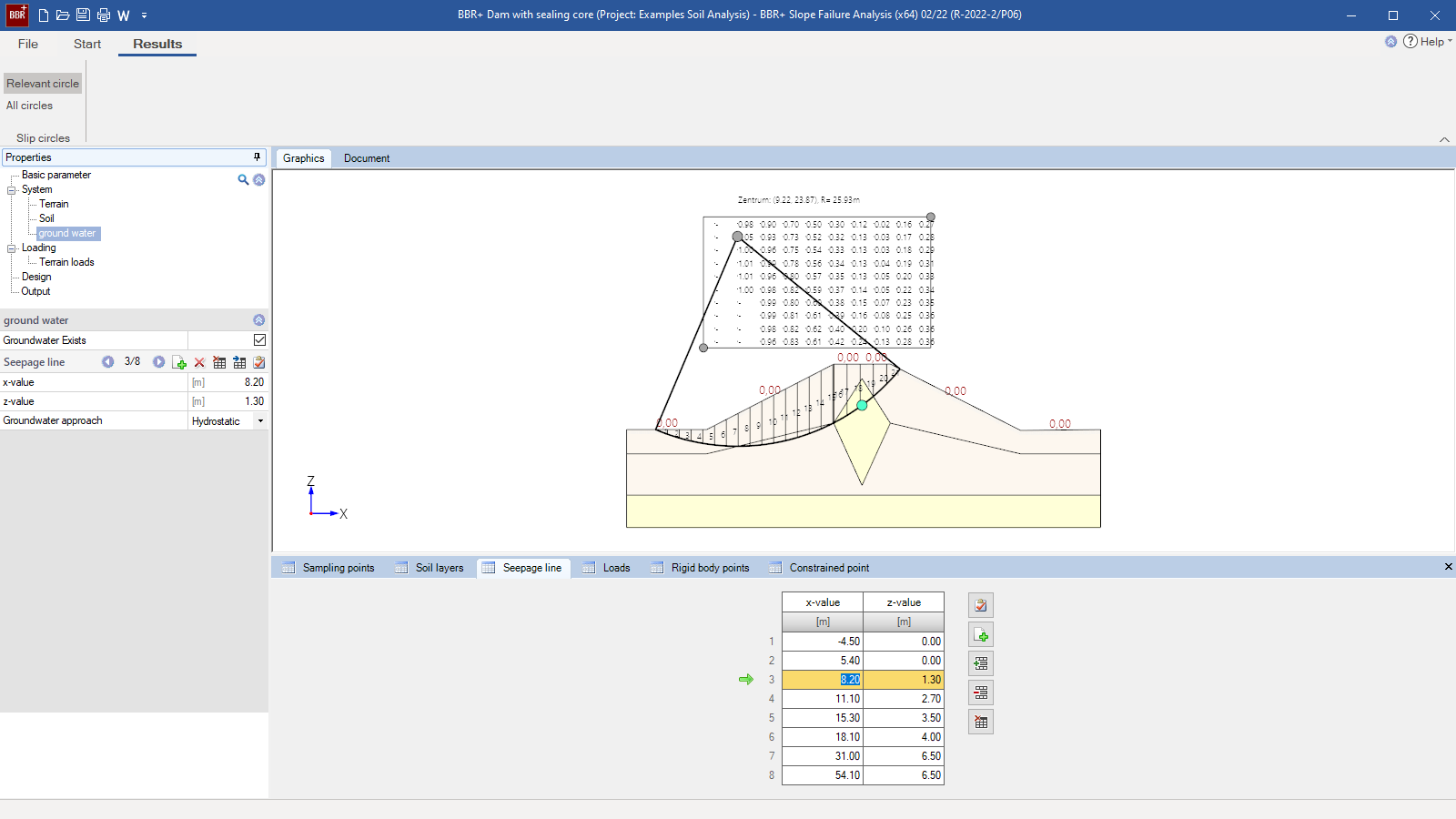Click the BBR+ application logo icon

coord(17,15)
